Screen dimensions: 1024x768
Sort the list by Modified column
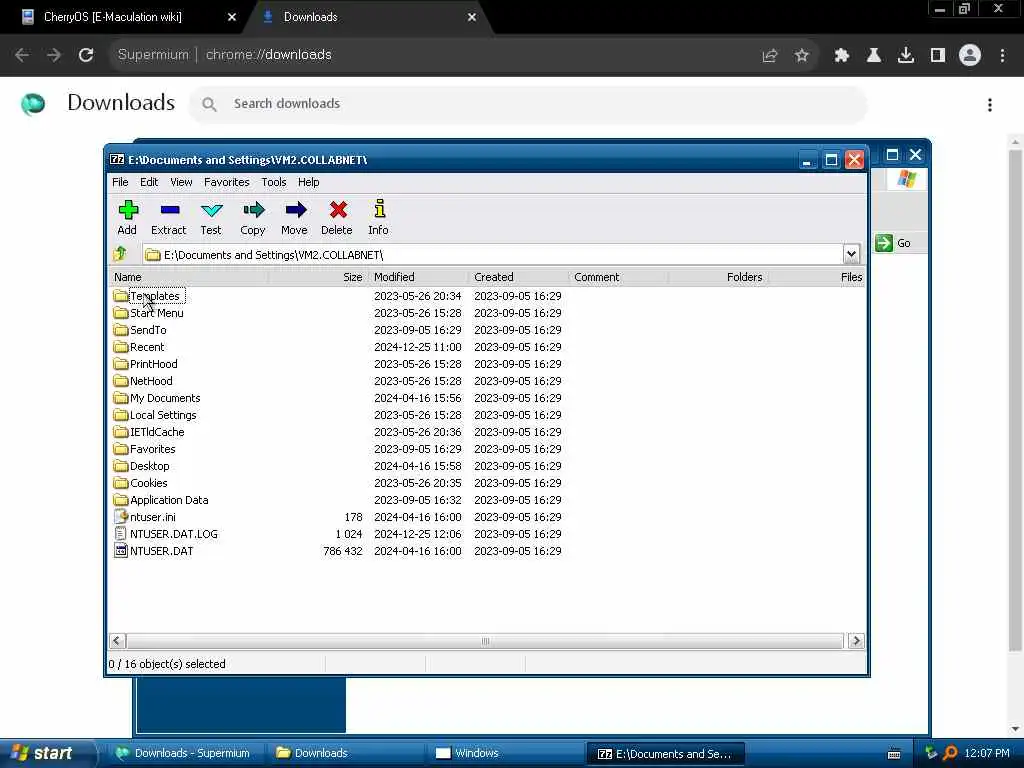click(419, 277)
